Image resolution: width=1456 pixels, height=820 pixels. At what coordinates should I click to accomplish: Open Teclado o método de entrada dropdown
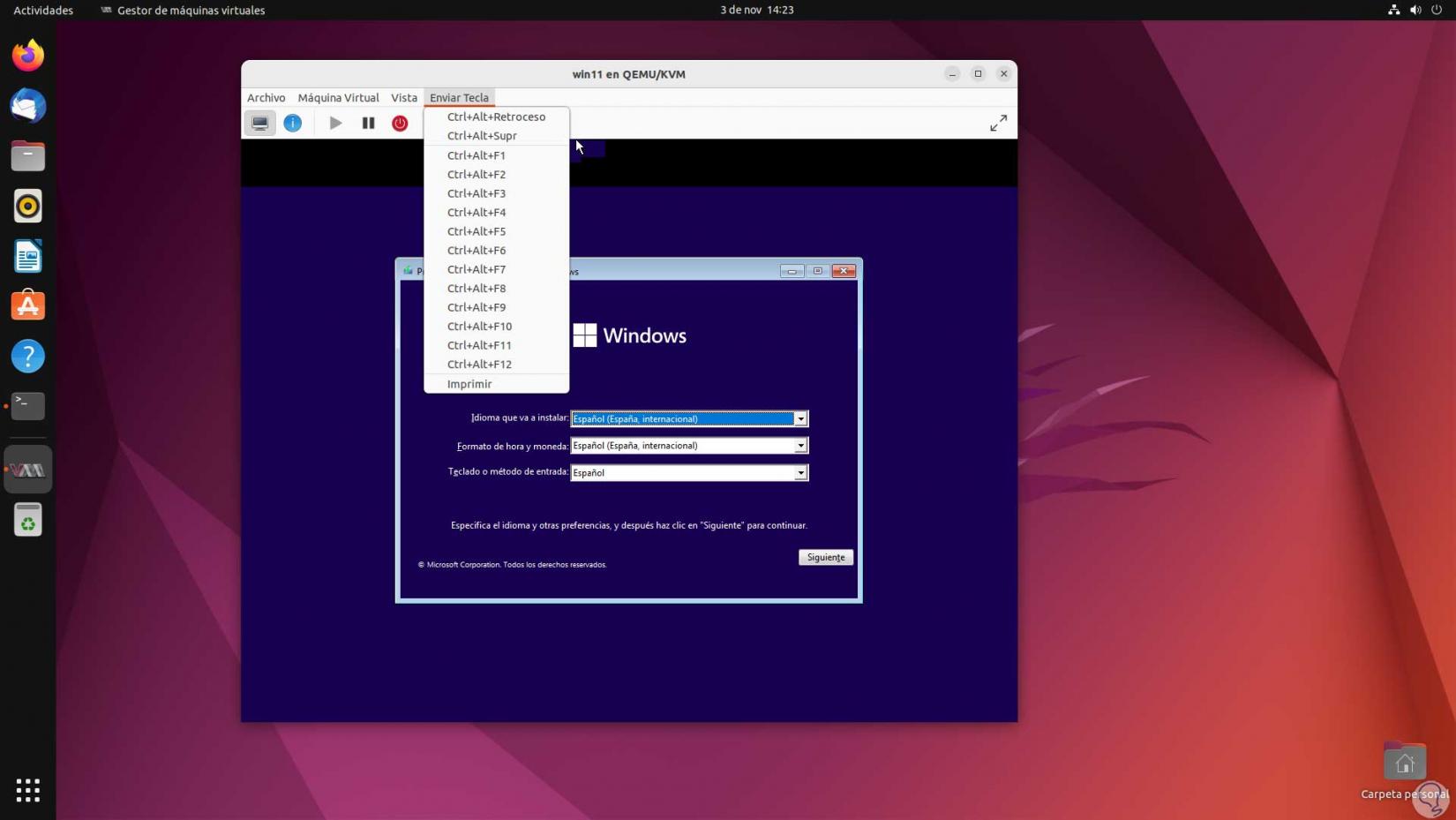click(x=799, y=473)
